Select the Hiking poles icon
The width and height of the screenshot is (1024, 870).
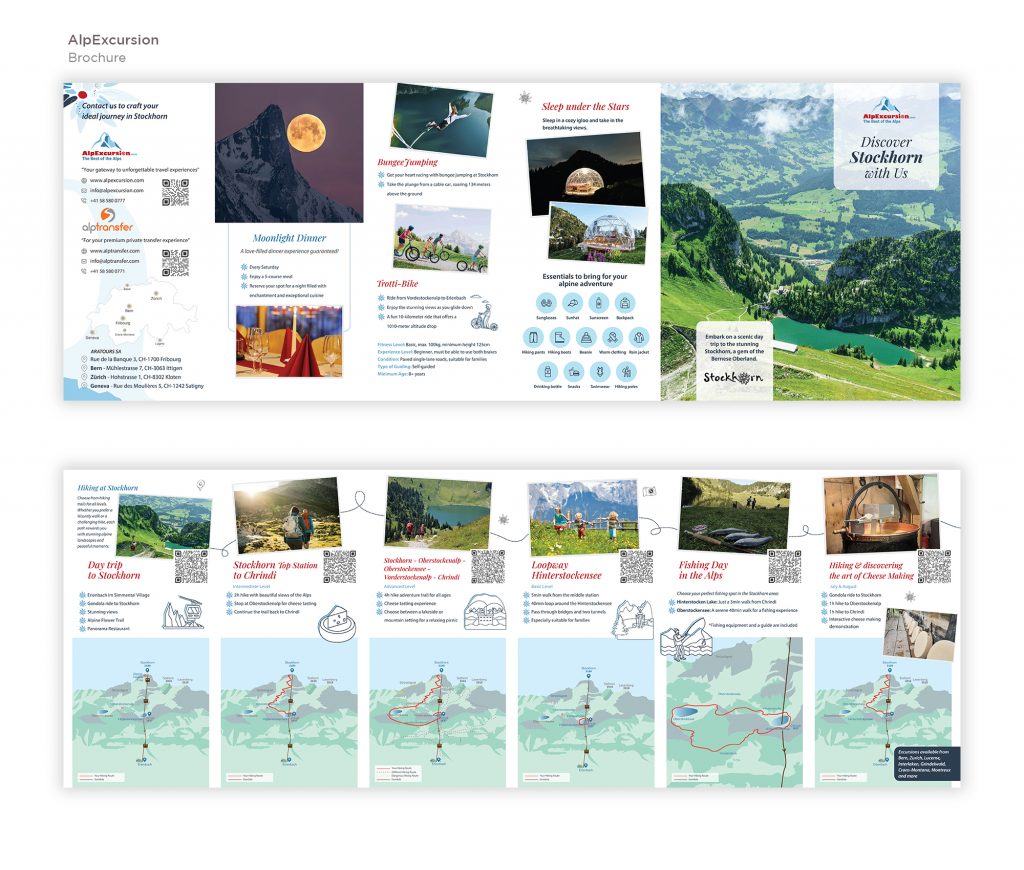[x=625, y=371]
